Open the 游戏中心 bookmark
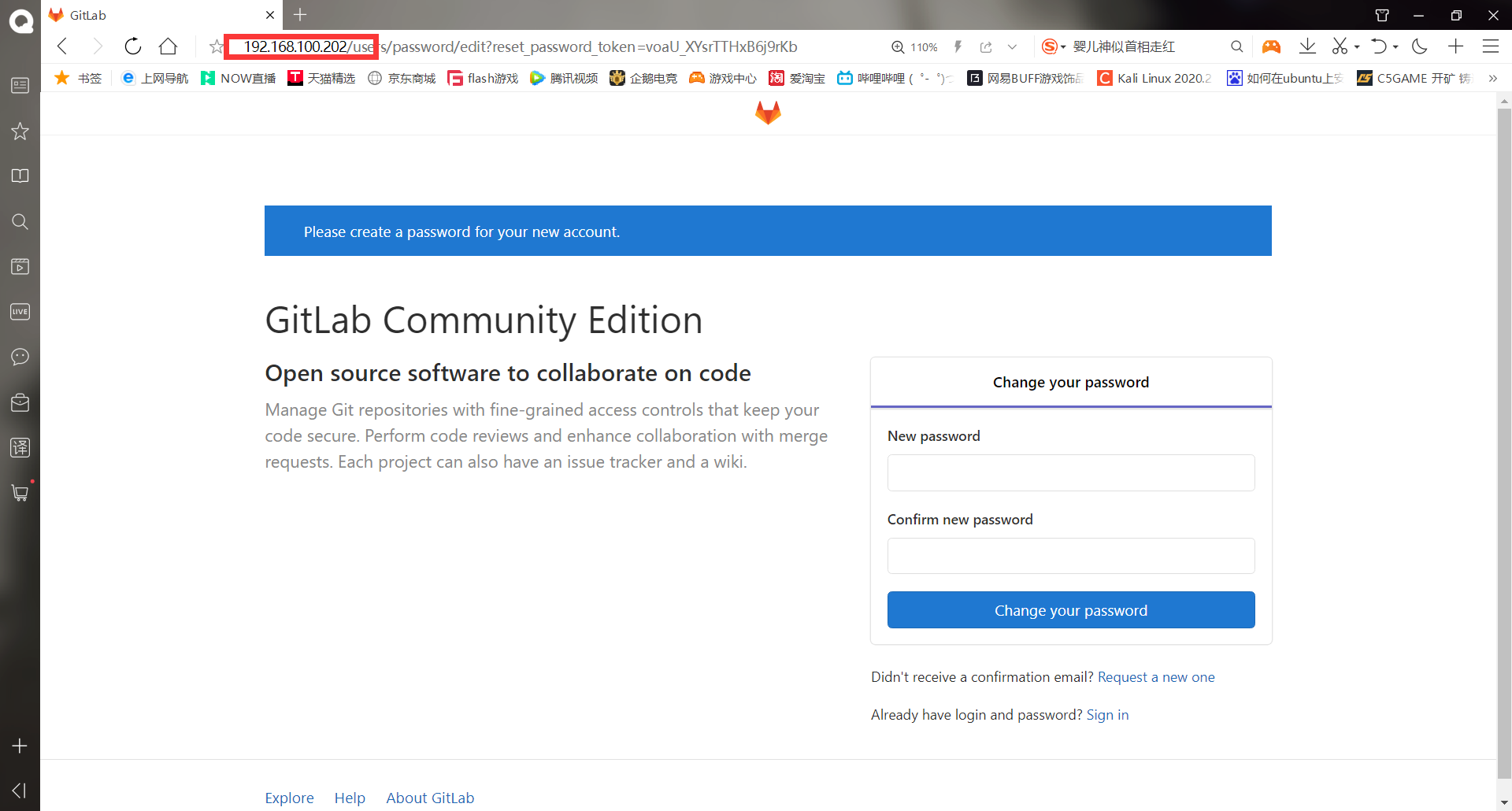 pyautogui.click(x=723, y=78)
